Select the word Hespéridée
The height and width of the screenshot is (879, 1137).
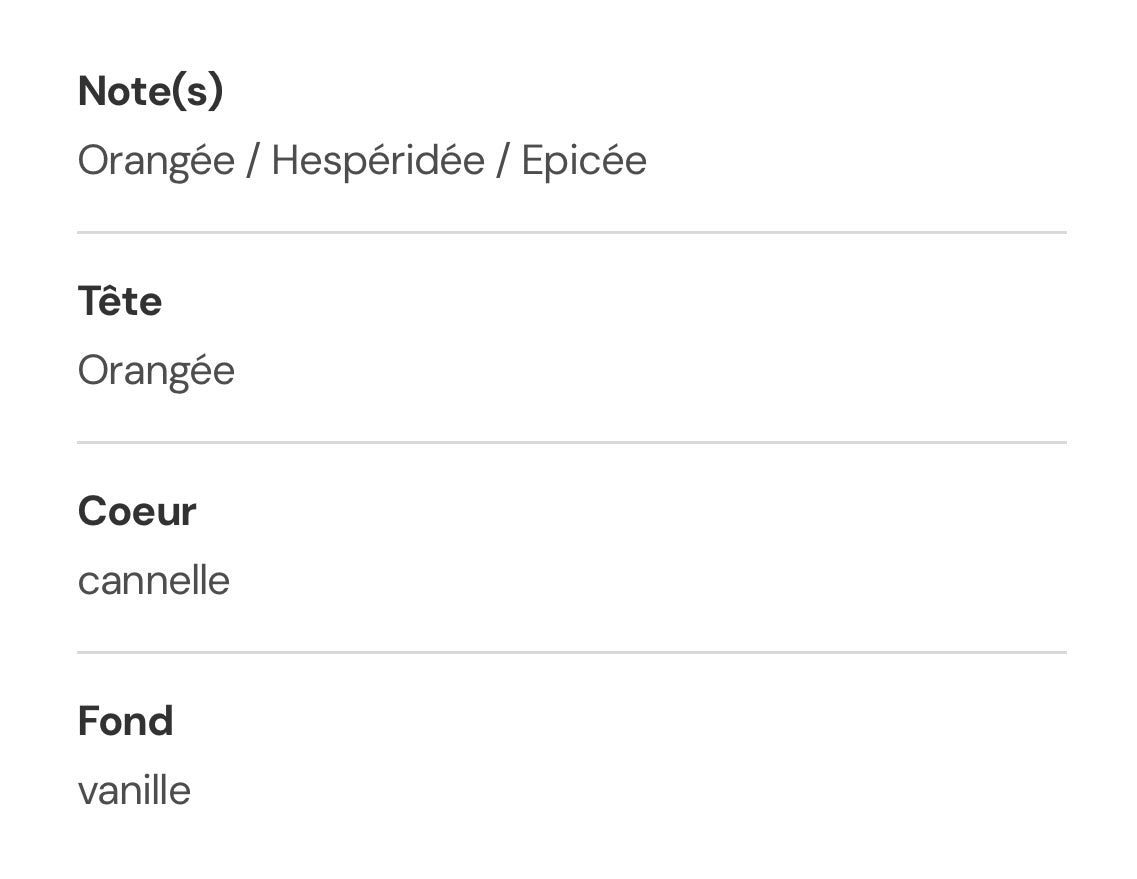pos(378,160)
